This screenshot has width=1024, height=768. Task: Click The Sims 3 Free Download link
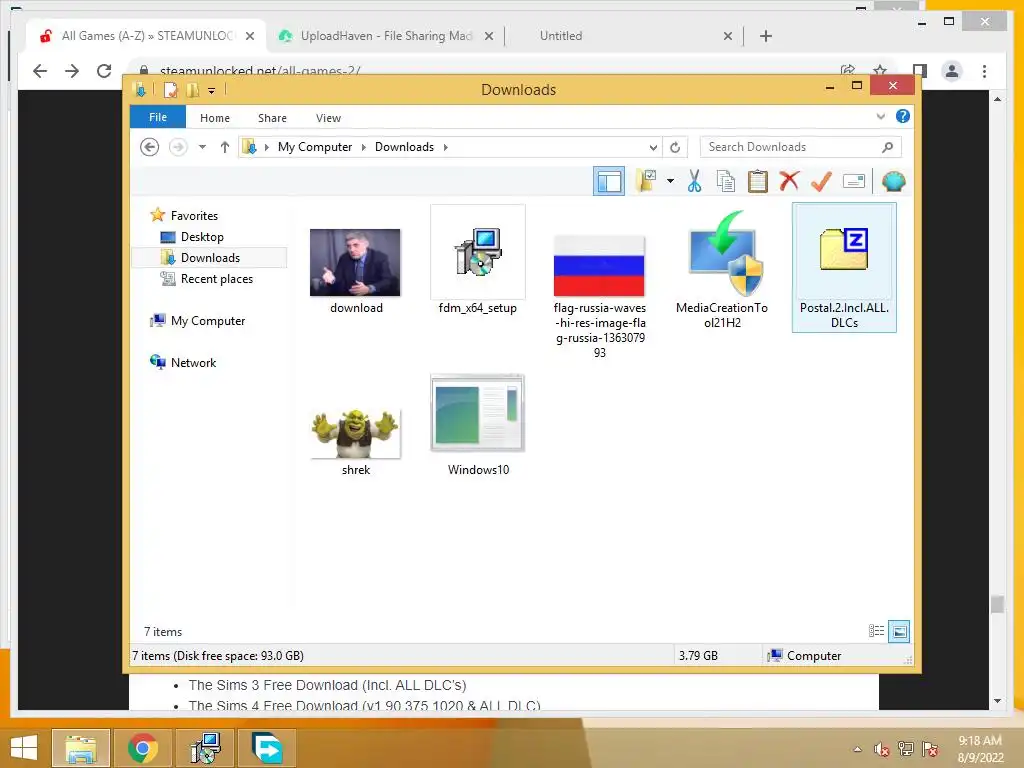tap(327, 685)
